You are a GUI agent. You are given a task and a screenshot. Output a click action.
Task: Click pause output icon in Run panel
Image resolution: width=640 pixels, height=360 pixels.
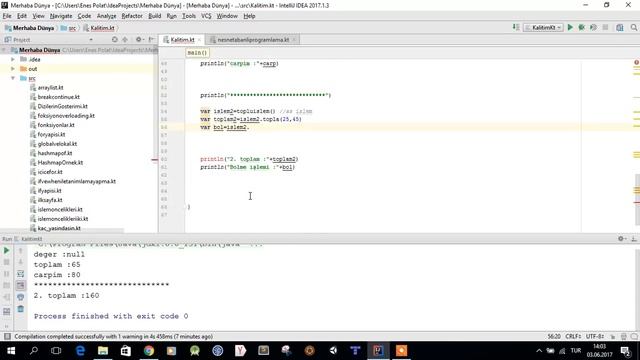(x=7, y=273)
